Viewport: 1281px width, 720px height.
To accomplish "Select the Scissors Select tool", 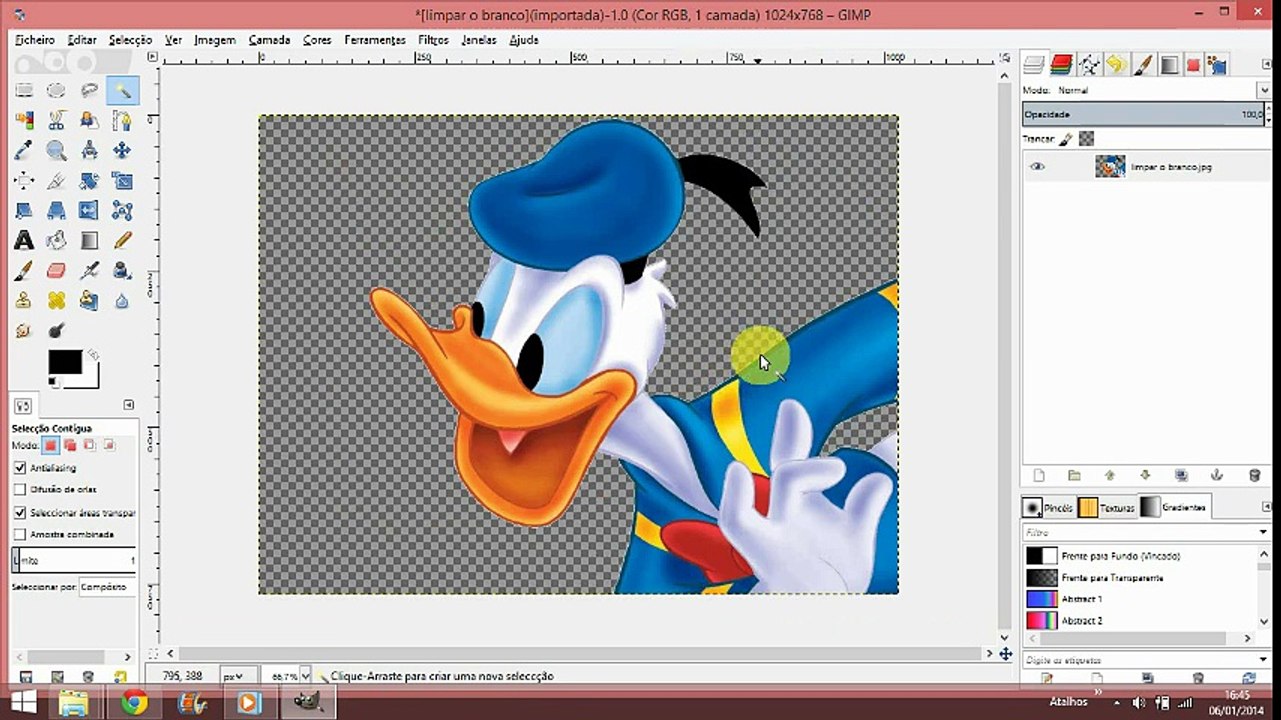I will pyautogui.click(x=57, y=121).
